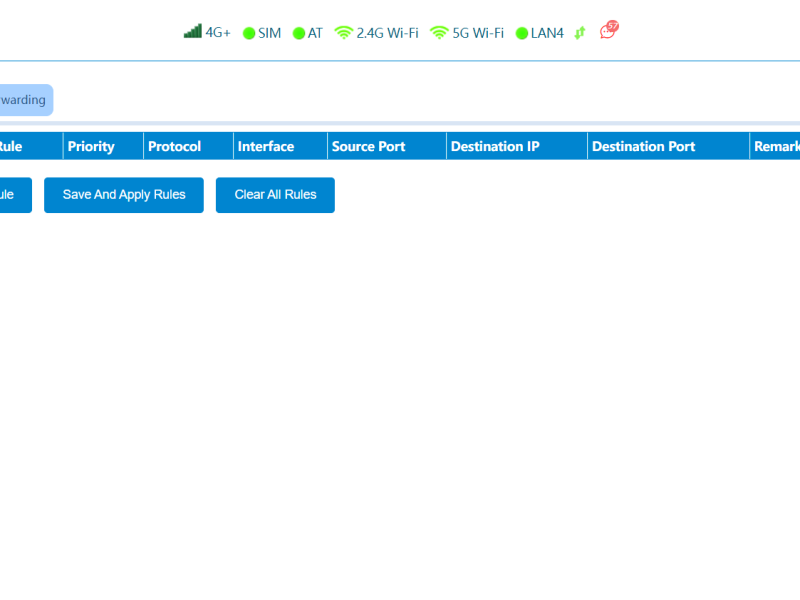Click the cellular signal strength bars icon
Screen dimensions: 800x600
tap(192, 32)
